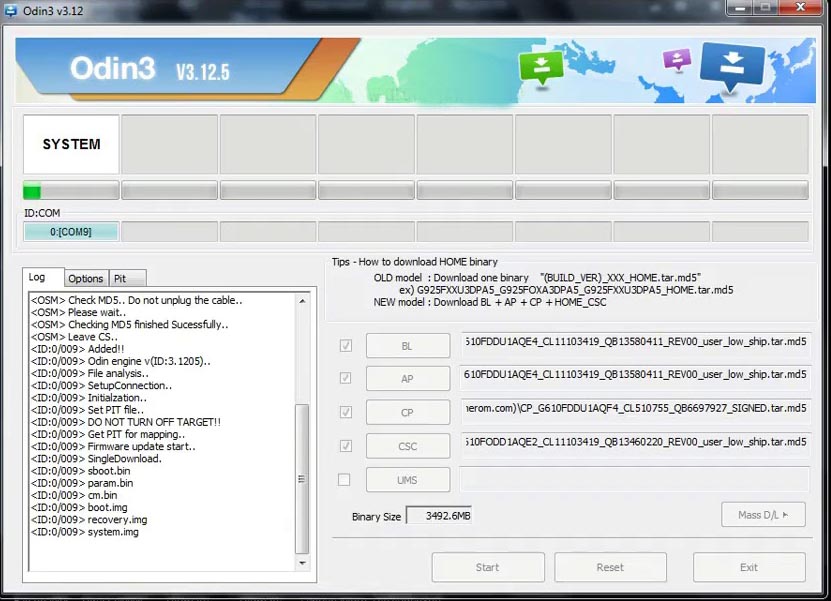Image resolution: width=831 pixels, height=601 pixels.
Task: Click the 'Added!!' log line
Action: pos(77,349)
